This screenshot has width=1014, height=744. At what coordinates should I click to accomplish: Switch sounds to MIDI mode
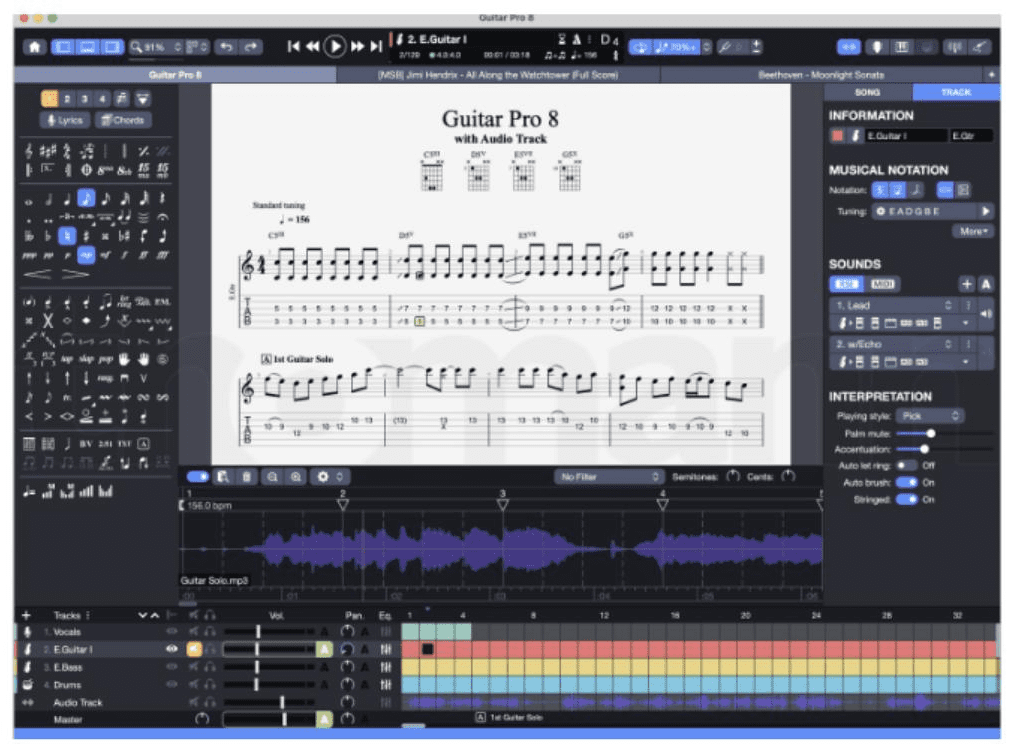(x=884, y=284)
